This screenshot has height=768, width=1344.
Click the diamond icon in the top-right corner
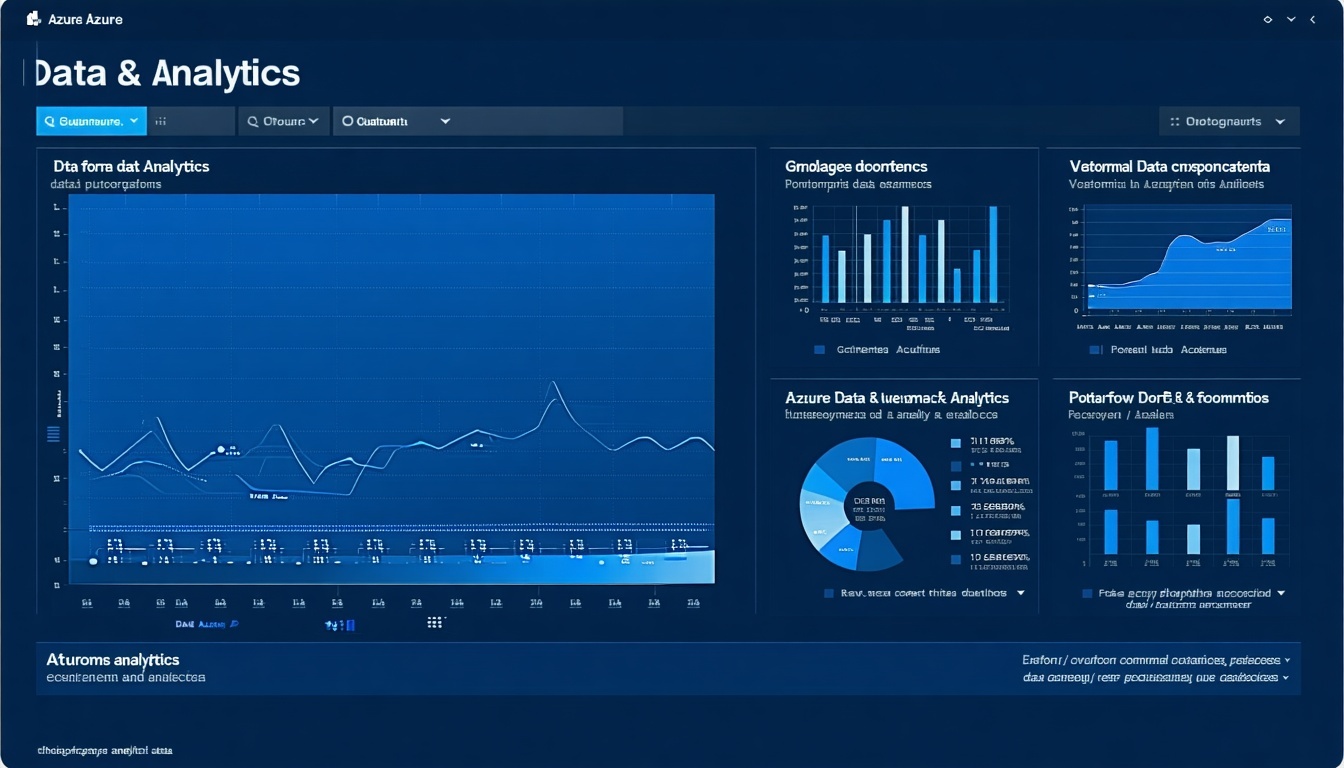(1268, 19)
